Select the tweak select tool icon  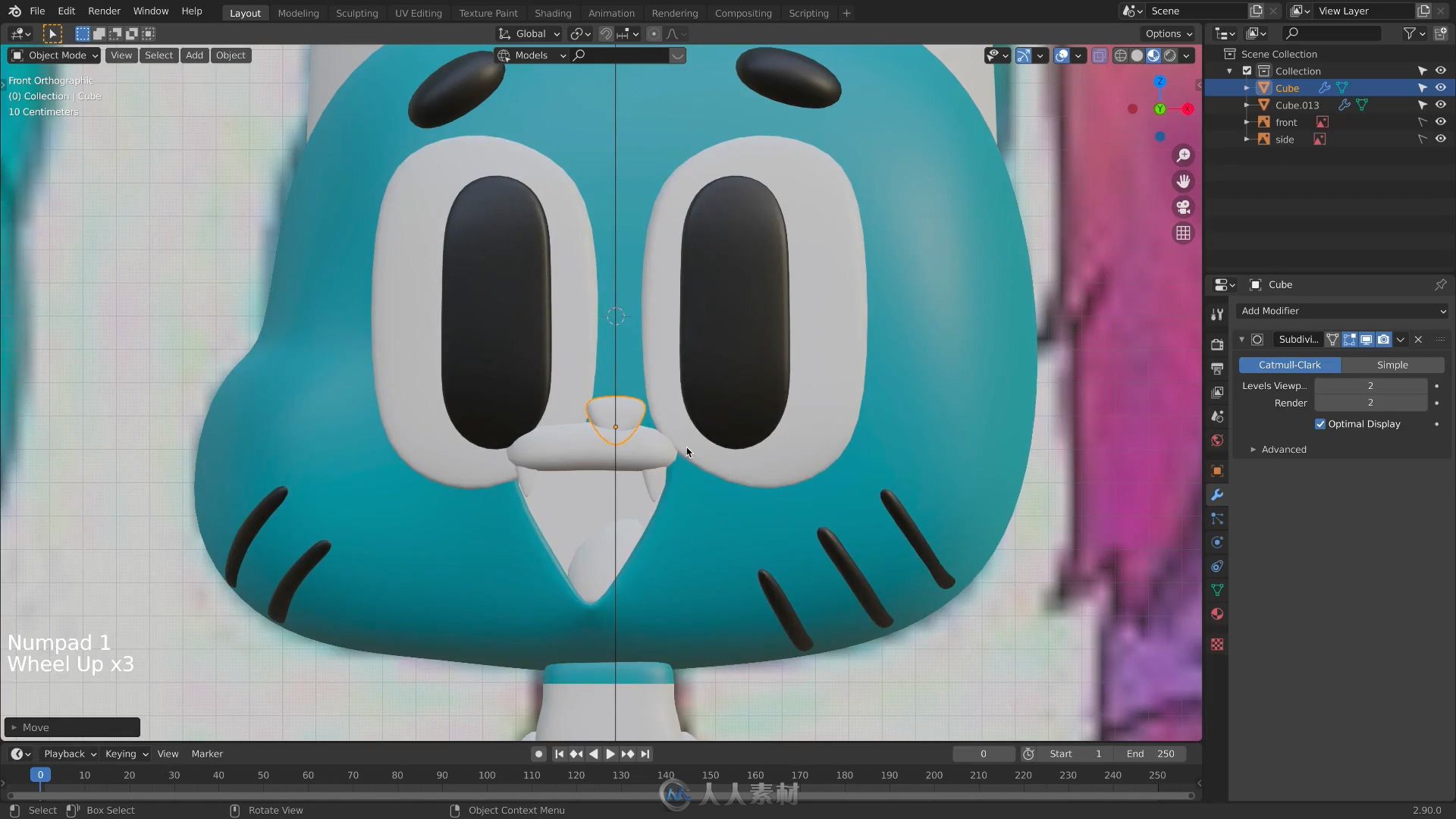coord(52,33)
